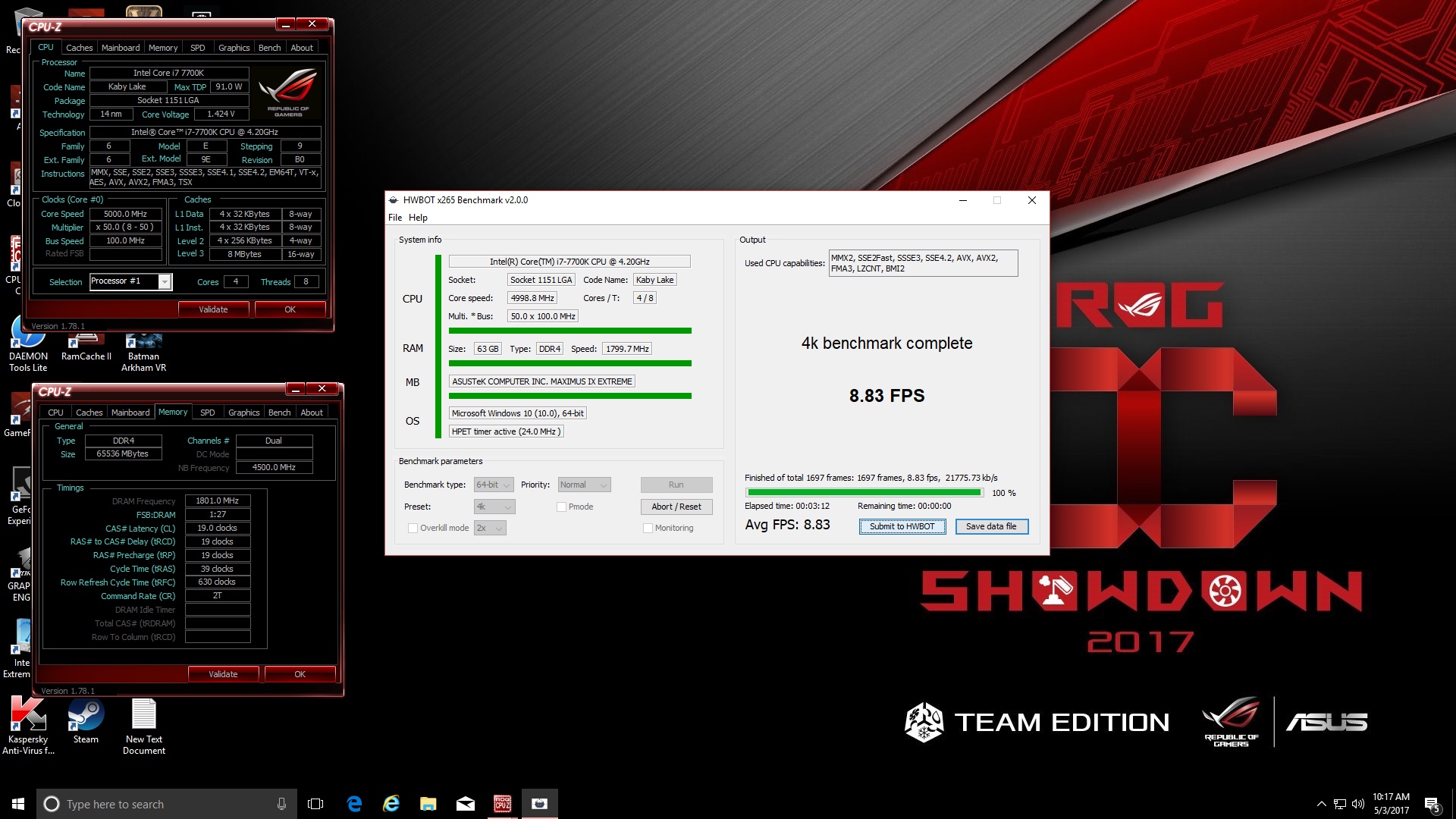The width and height of the screenshot is (1456, 819).
Task: Open File Explorer from the taskbar
Action: coord(428,804)
